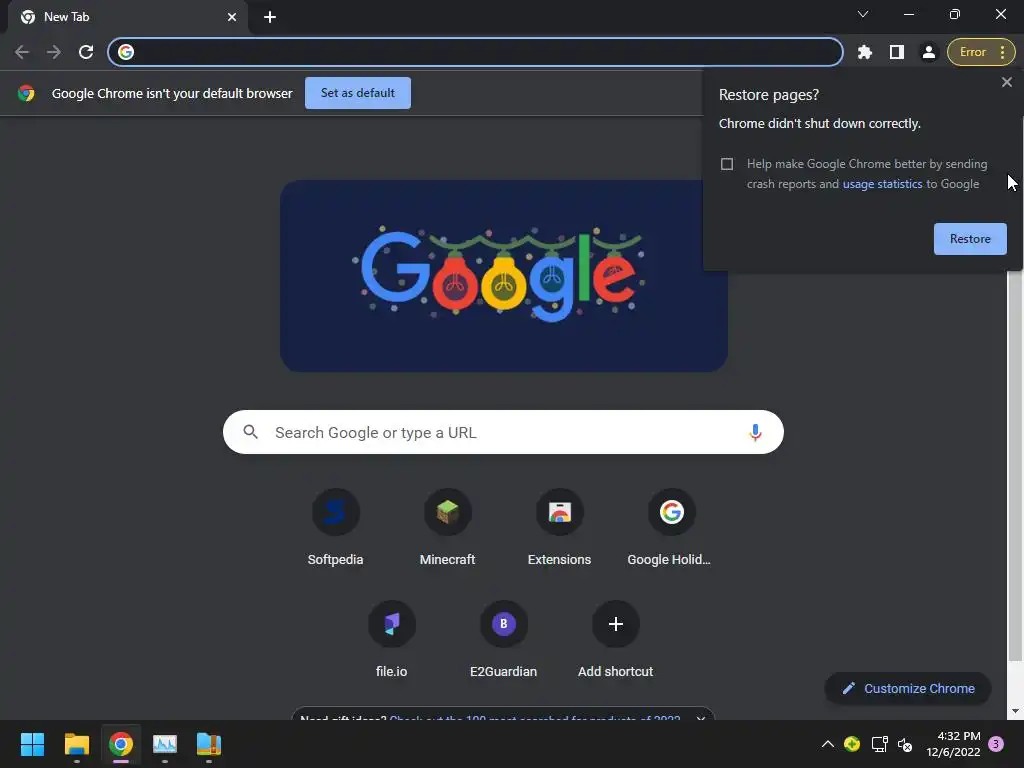Image resolution: width=1024 pixels, height=768 pixels.
Task: Open the Chrome three-dot menu
Action: pyautogui.click(x=1002, y=52)
